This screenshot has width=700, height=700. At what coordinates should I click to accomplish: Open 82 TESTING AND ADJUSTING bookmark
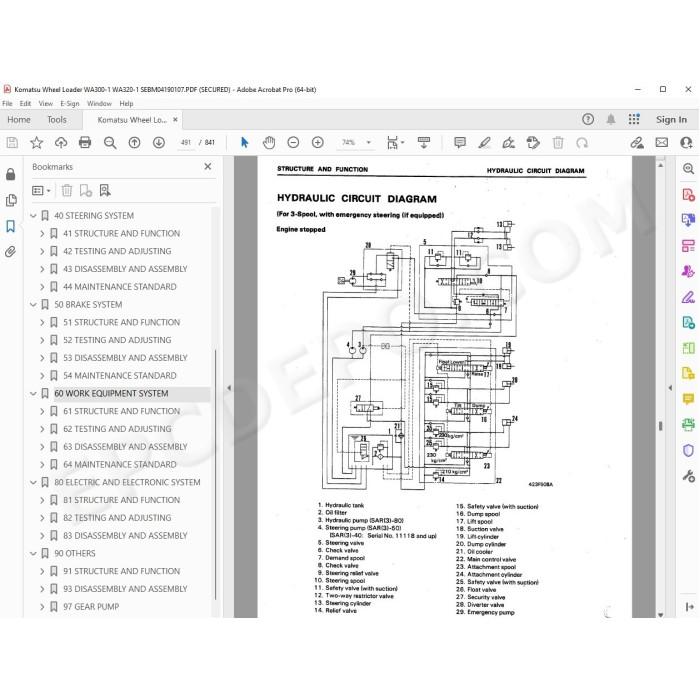[117, 518]
